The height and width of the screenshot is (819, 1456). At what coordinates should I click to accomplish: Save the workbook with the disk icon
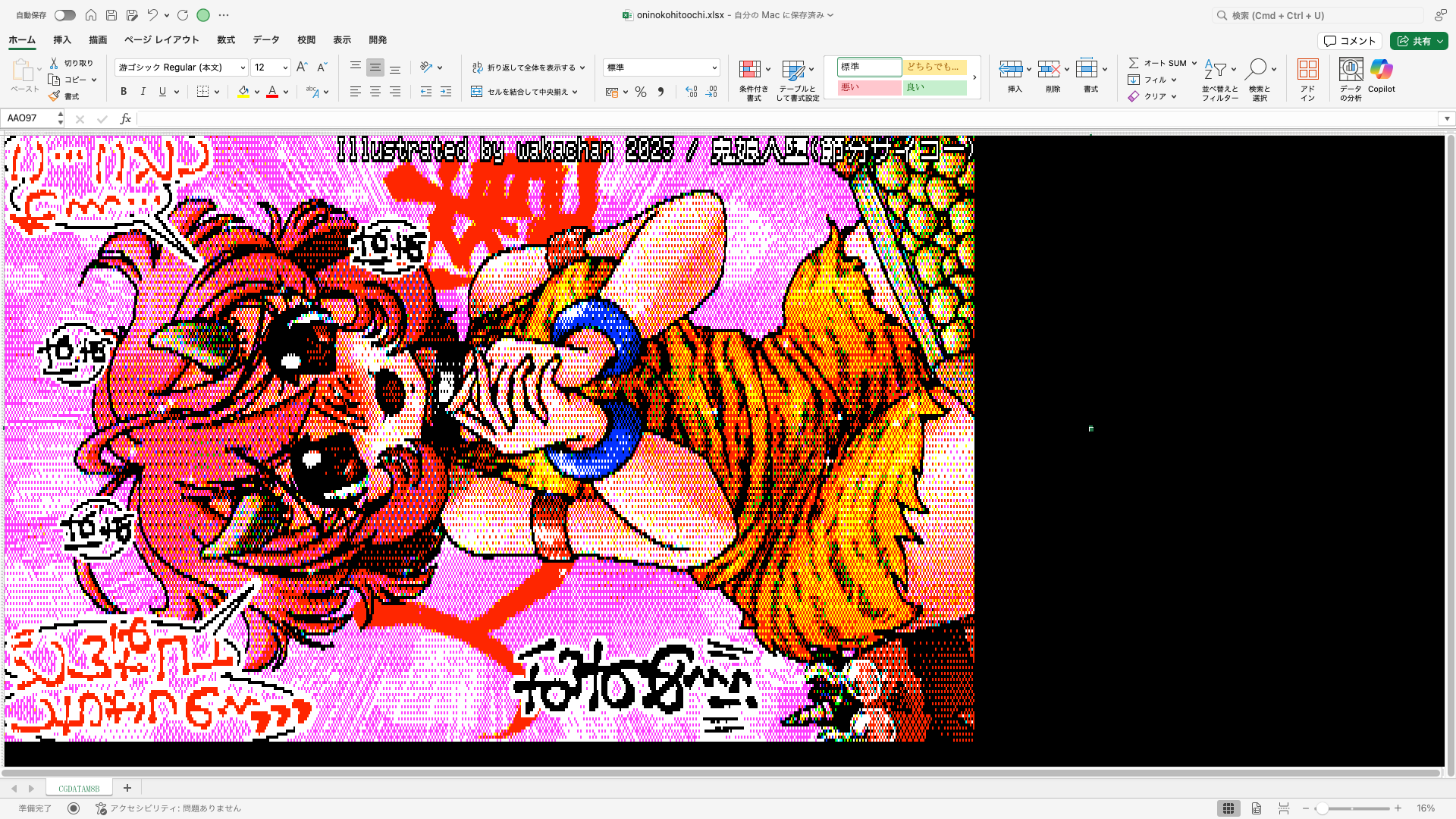[111, 15]
